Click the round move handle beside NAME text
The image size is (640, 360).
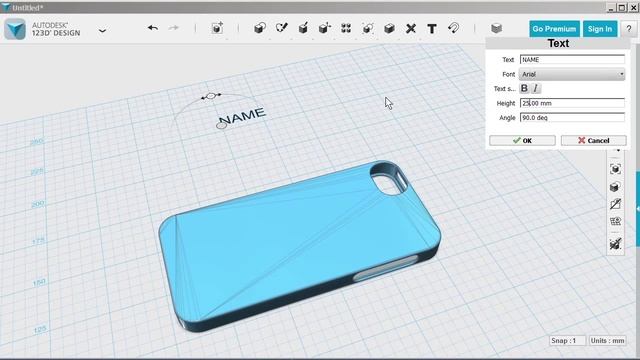pyautogui.click(x=221, y=126)
